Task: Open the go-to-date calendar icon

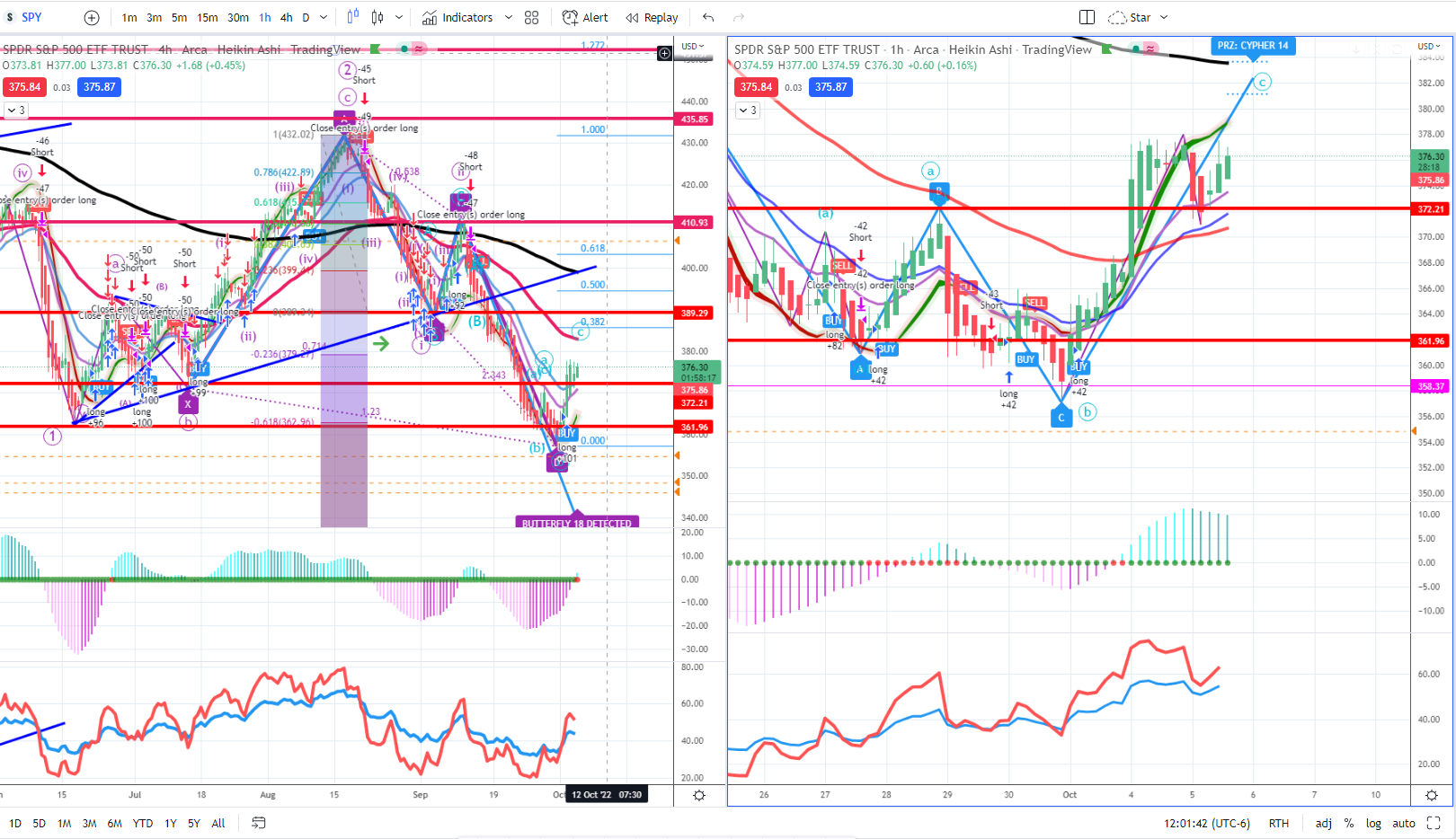Action: [x=259, y=823]
